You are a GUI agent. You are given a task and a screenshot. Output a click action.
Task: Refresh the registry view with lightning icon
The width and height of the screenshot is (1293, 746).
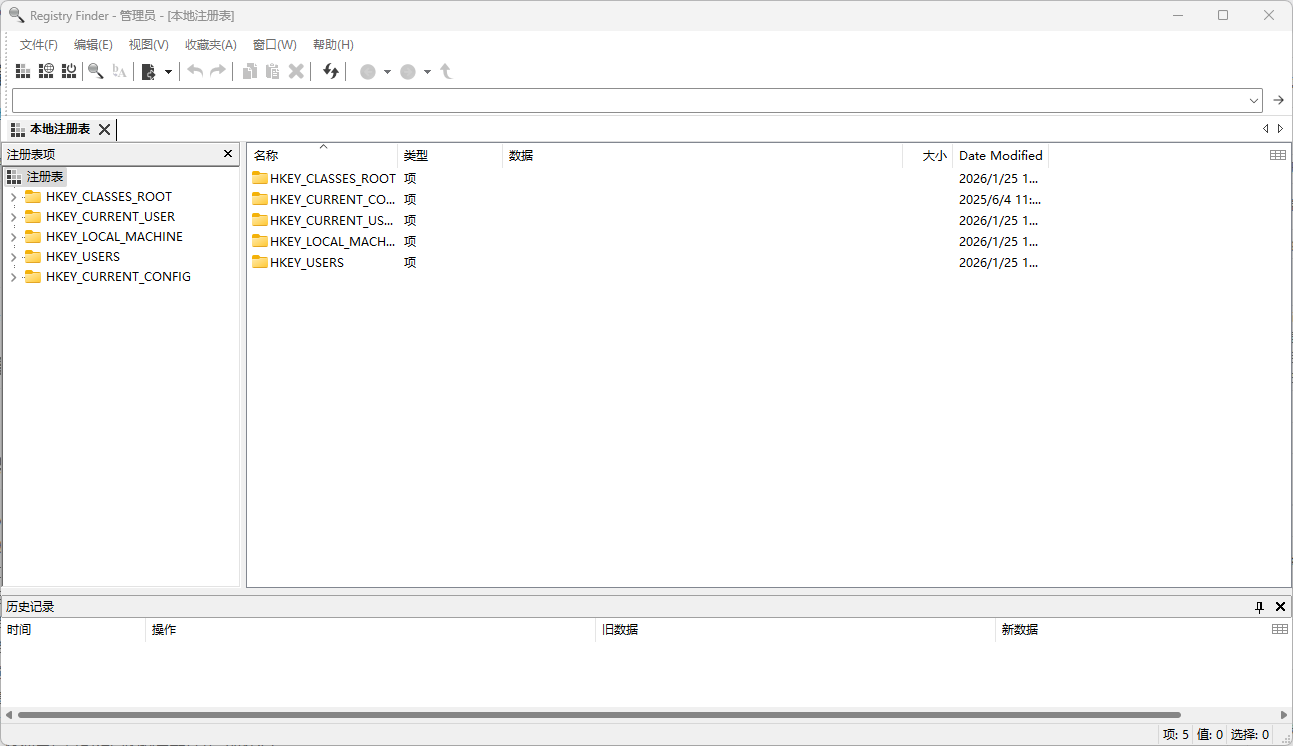329,70
